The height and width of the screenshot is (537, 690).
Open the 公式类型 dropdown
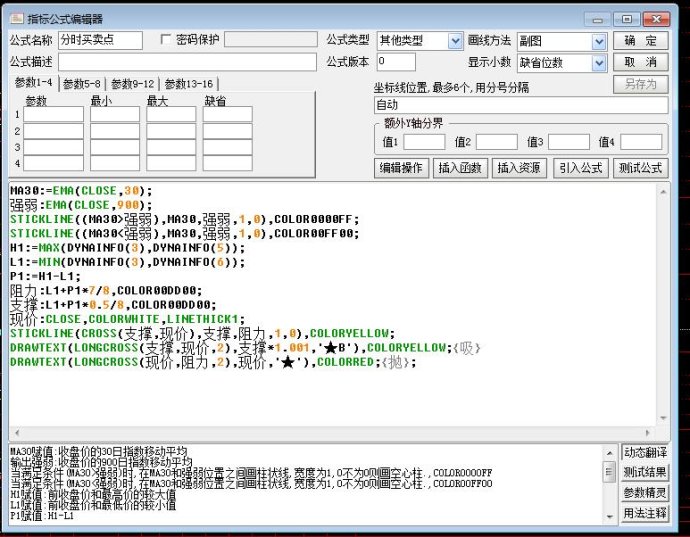455,41
